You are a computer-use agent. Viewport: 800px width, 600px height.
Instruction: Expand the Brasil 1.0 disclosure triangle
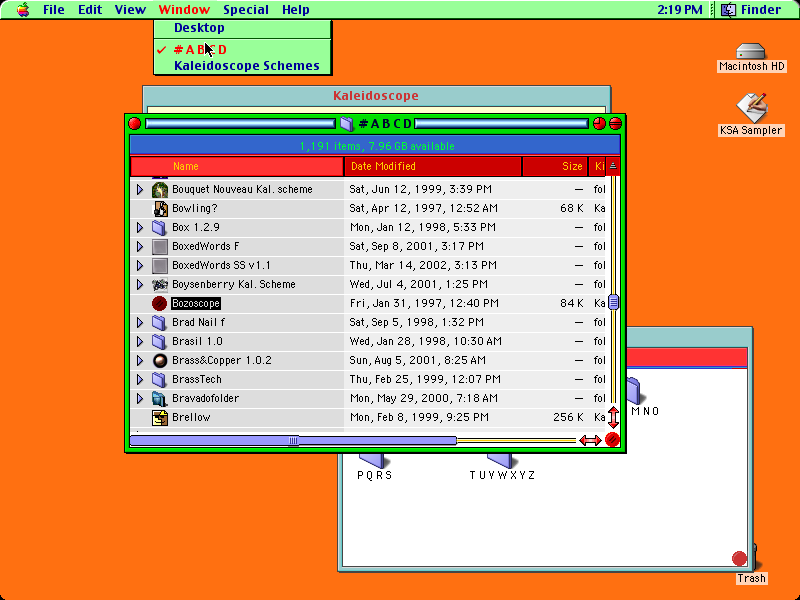coord(140,341)
